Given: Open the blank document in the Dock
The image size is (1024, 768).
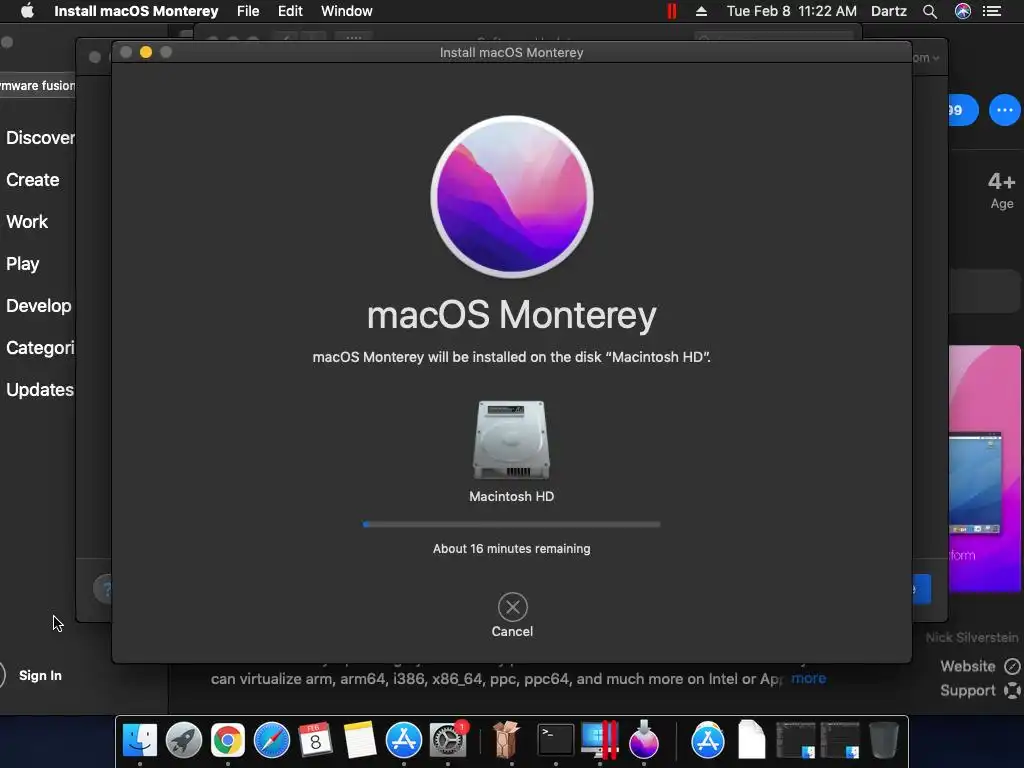Looking at the screenshot, I should [x=752, y=740].
